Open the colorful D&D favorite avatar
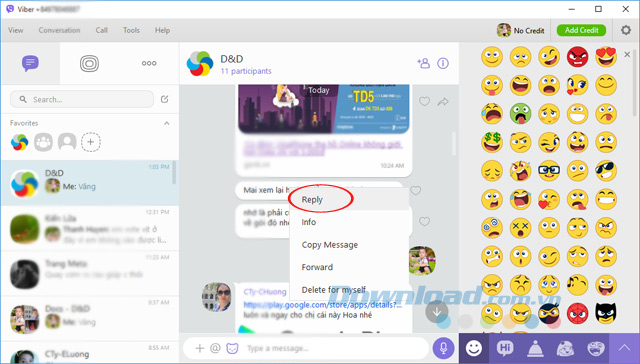The image size is (640, 364). coord(20,142)
